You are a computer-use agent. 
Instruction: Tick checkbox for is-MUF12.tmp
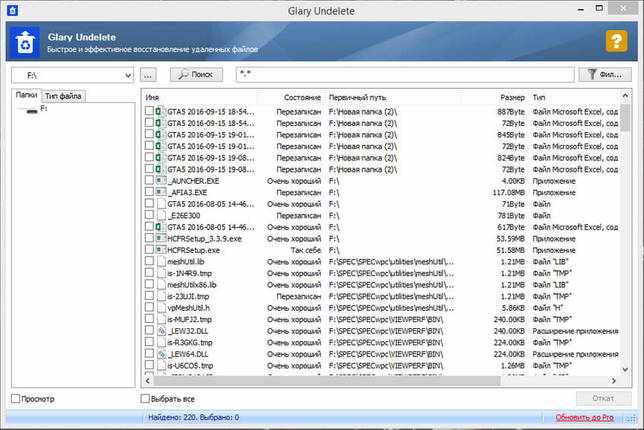click(x=149, y=318)
